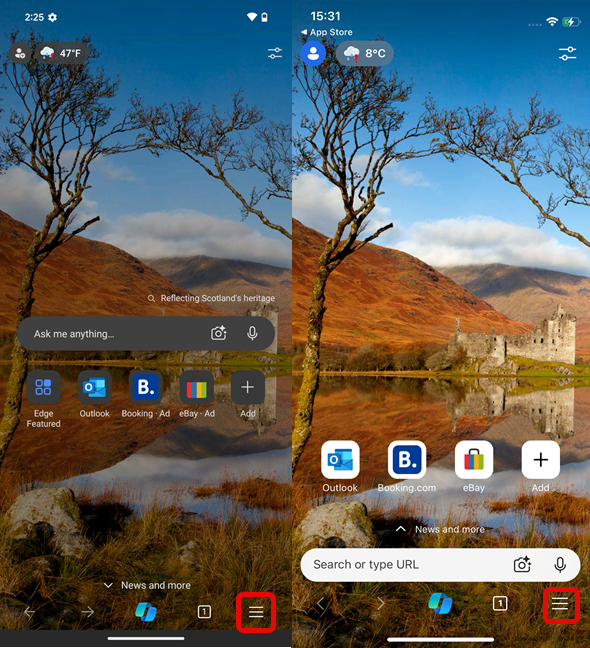This screenshot has width=590, height=648.
Task: Tap Copilot icon in iOS bottom bar
Action: (x=440, y=603)
